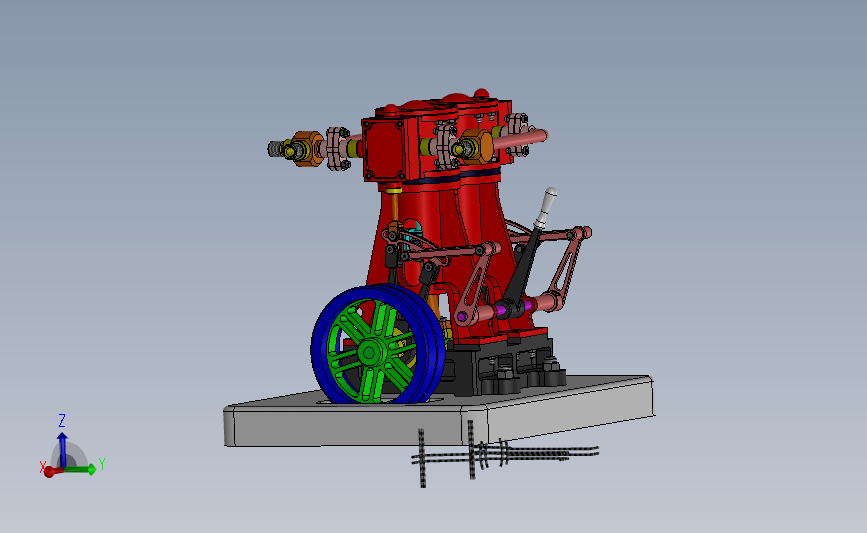Select the orange hex nut on left shaft

[x=307, y=149]
